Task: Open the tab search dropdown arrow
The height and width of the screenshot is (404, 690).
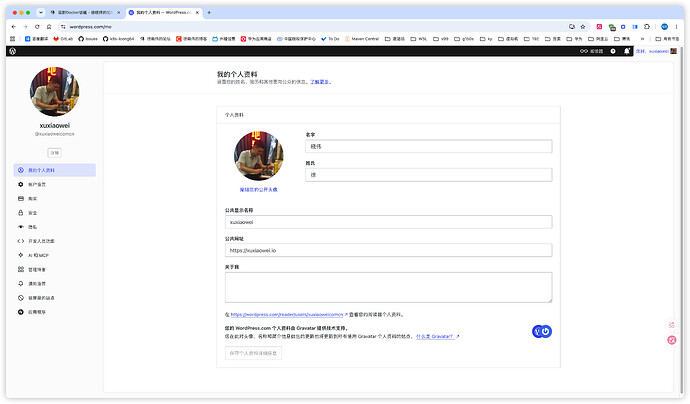Action: coord(40,12)
